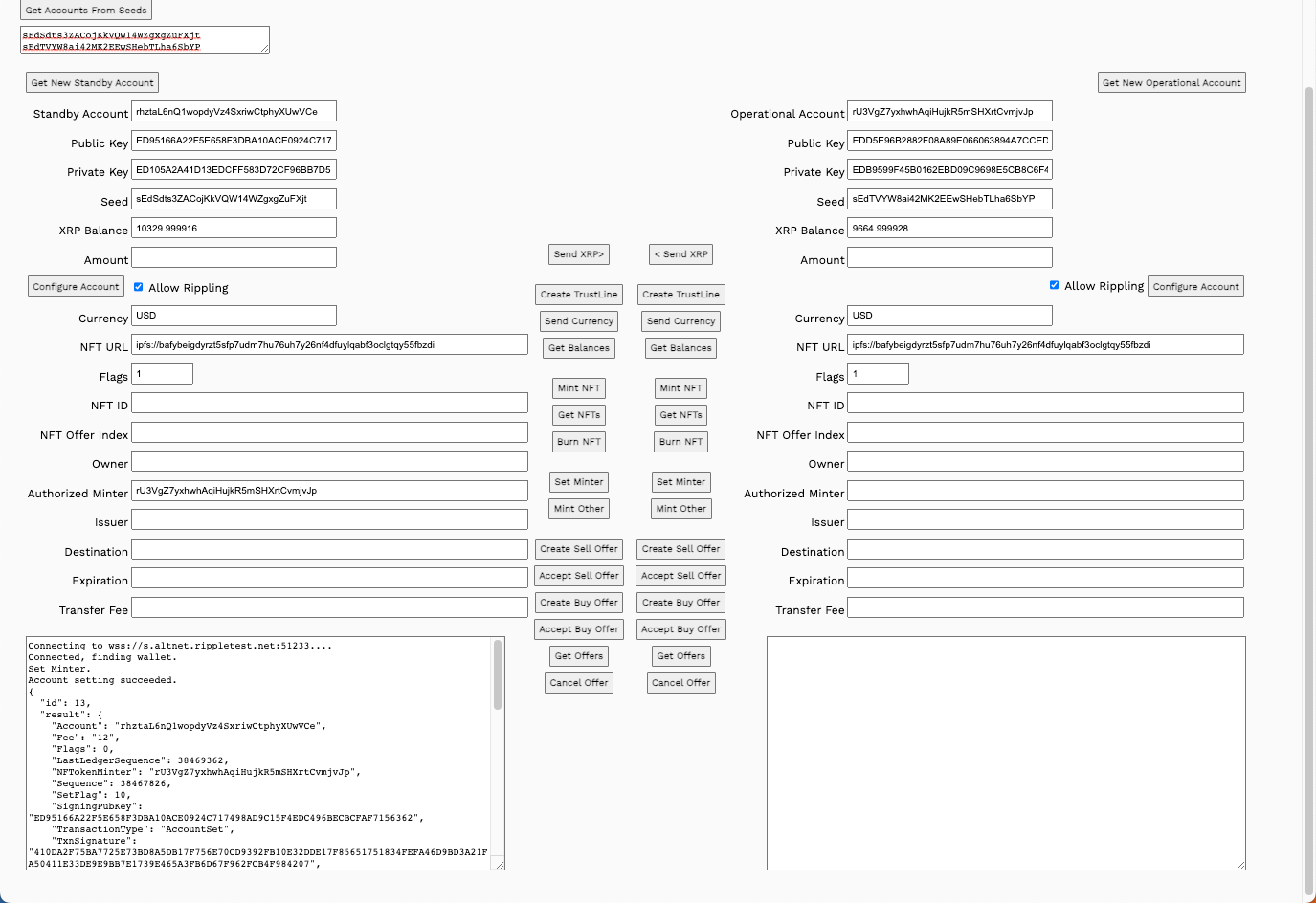The height and width of the screenshot is (903, 1316).
Task: Toggle standby account Allow Rippling checkbox
Action: pyautogui.click(x=139, y=287)
